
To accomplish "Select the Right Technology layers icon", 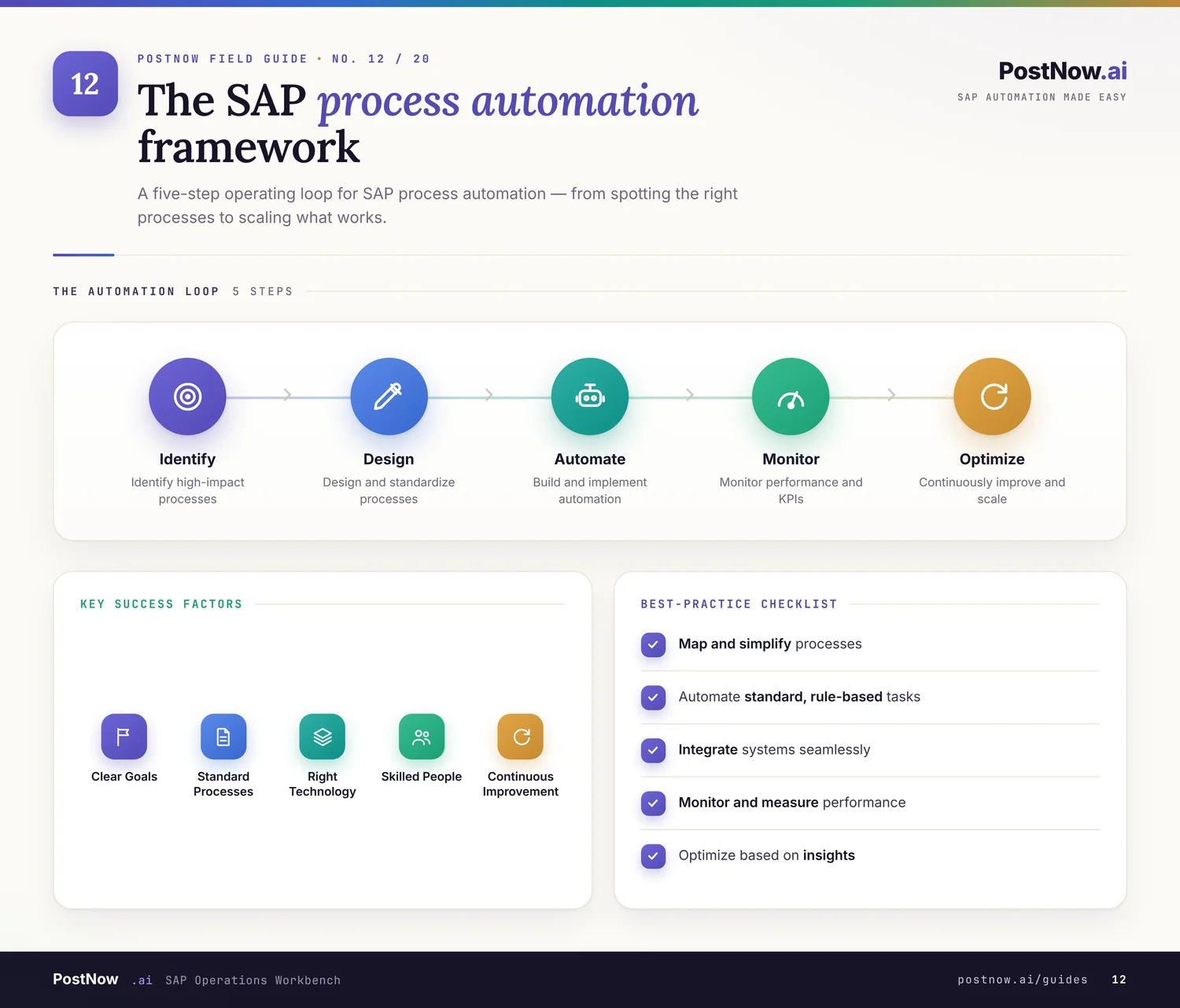I will click(x=323, y=737).
